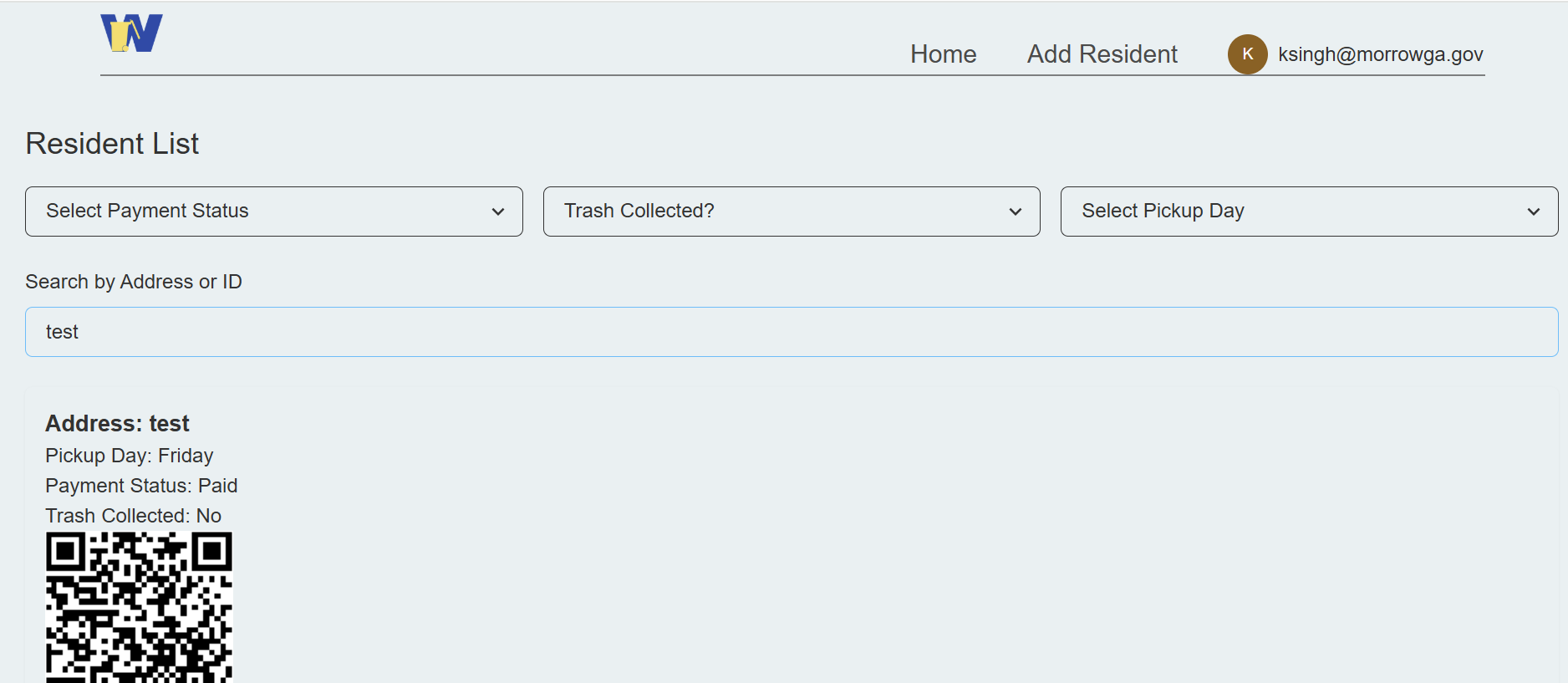Select the 'Address: test' resident title

(x=117, y=424)
